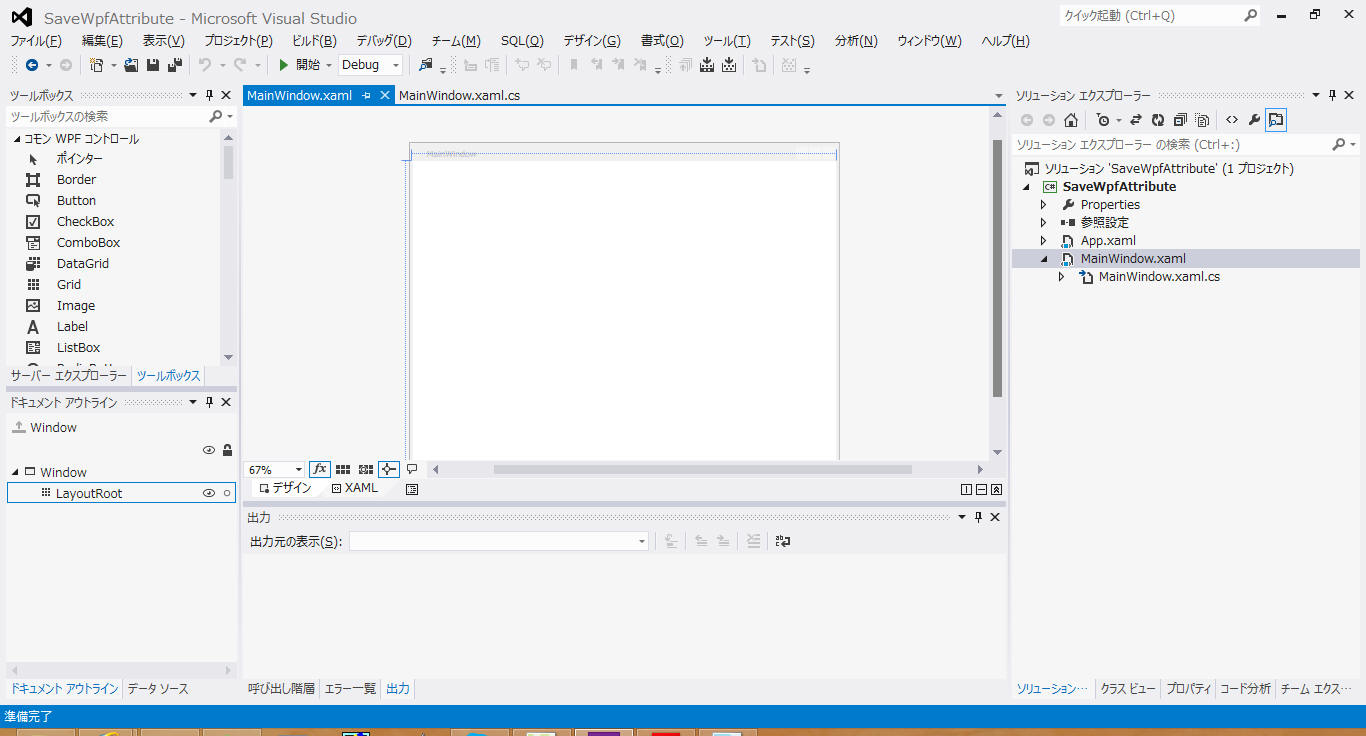Switch to the エラー一覧 tab
Image resolution: width=1366 pixels, height=736 pixels.
[350, 688]
